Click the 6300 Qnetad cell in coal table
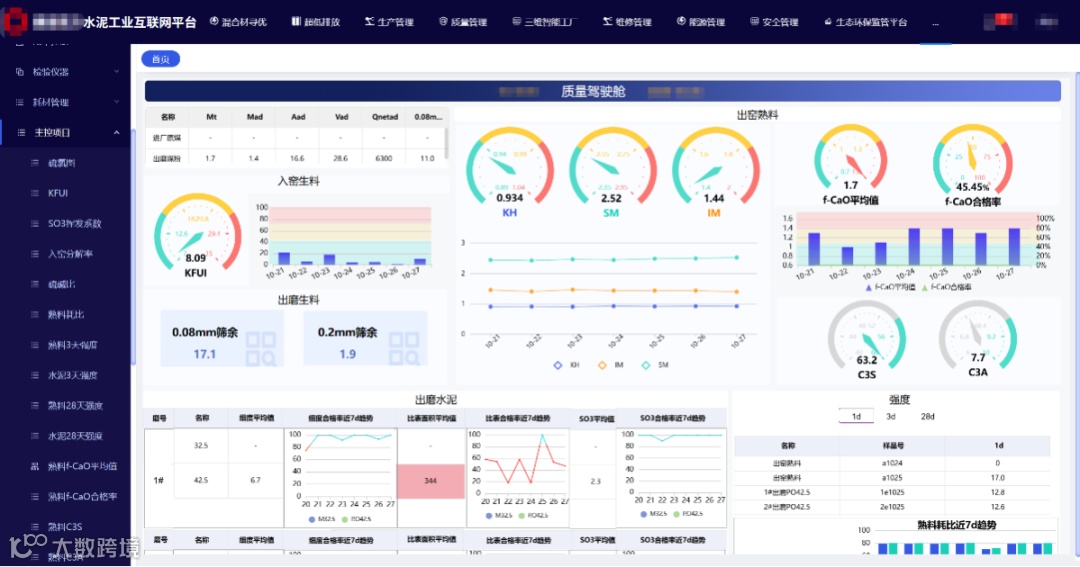The width and height of the screenshot is (1080, 567). (x=384, y=158)
